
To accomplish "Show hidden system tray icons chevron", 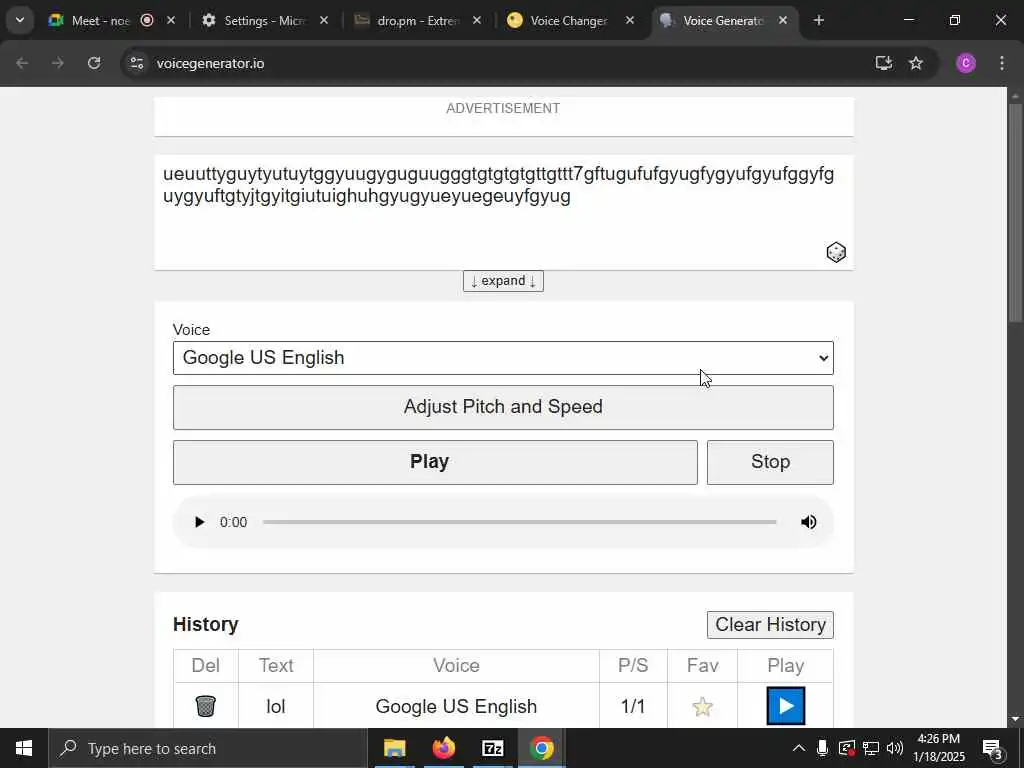I will (798, 748).
